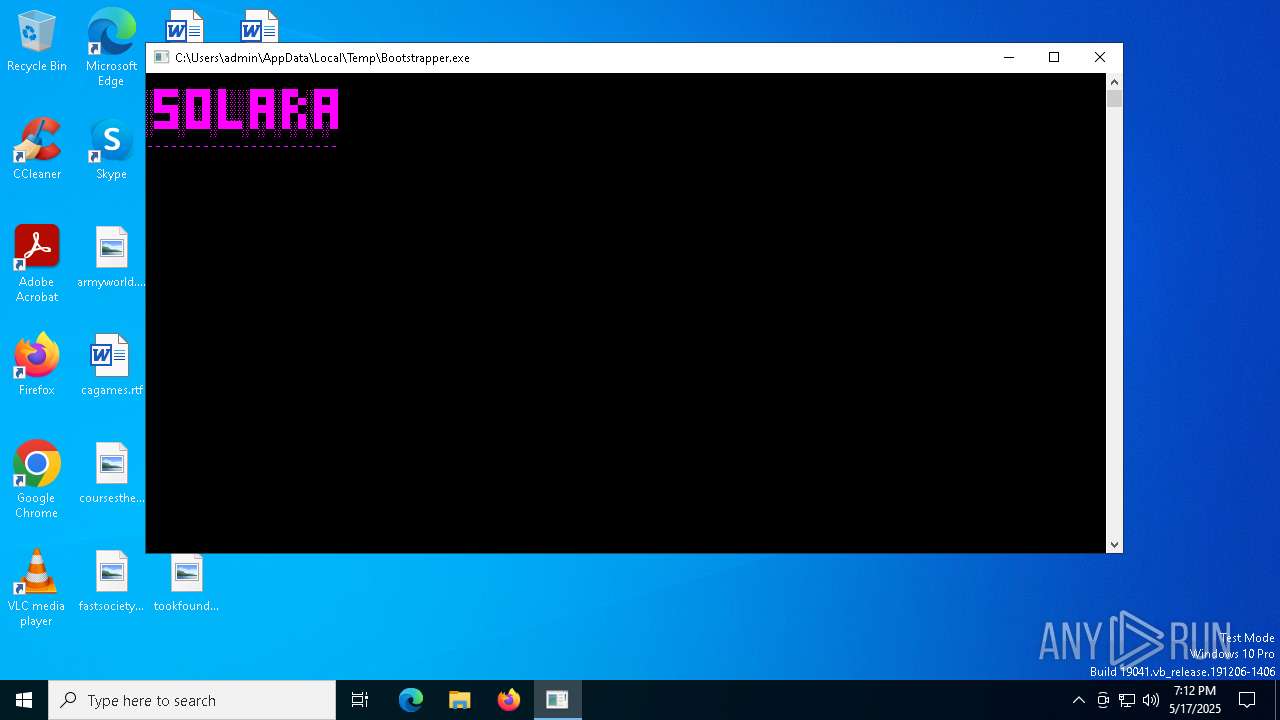Open the Recycle Bin desktop icon
1280x720 pixels.
click(37, 42)
